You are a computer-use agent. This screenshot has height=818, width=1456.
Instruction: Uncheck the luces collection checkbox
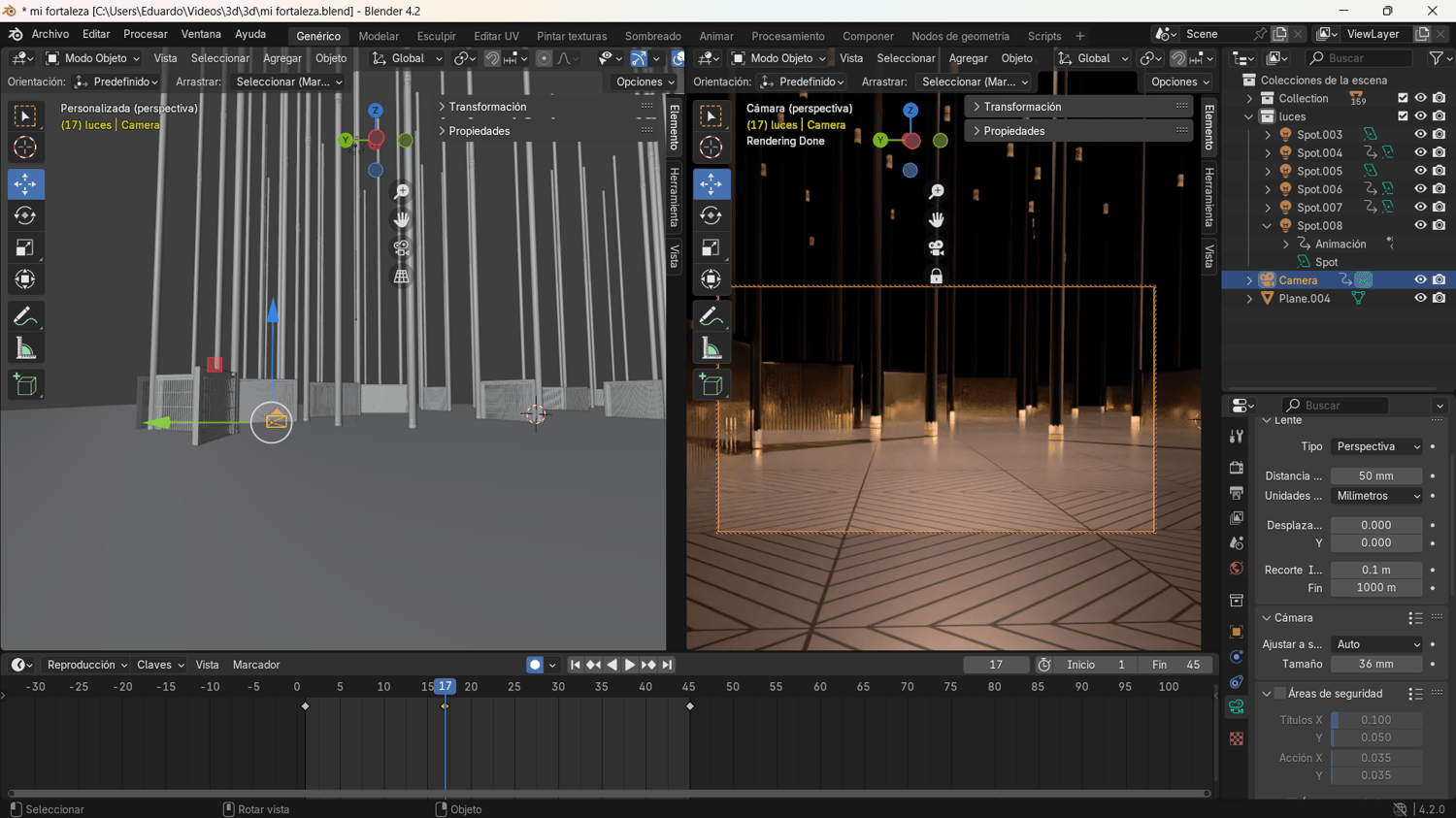click(x=1403, y=116)
